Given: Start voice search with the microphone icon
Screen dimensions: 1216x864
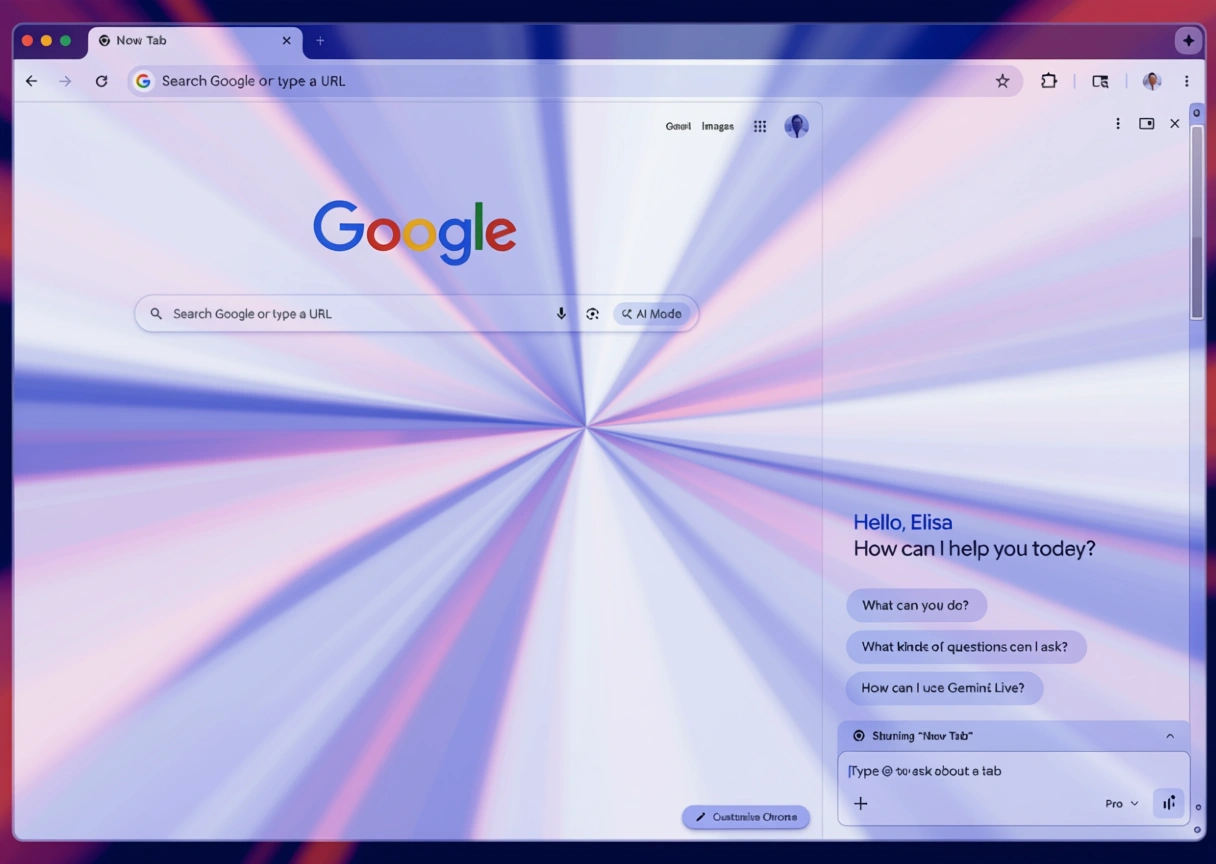Looking at the screenshot, I should (561, 314).
